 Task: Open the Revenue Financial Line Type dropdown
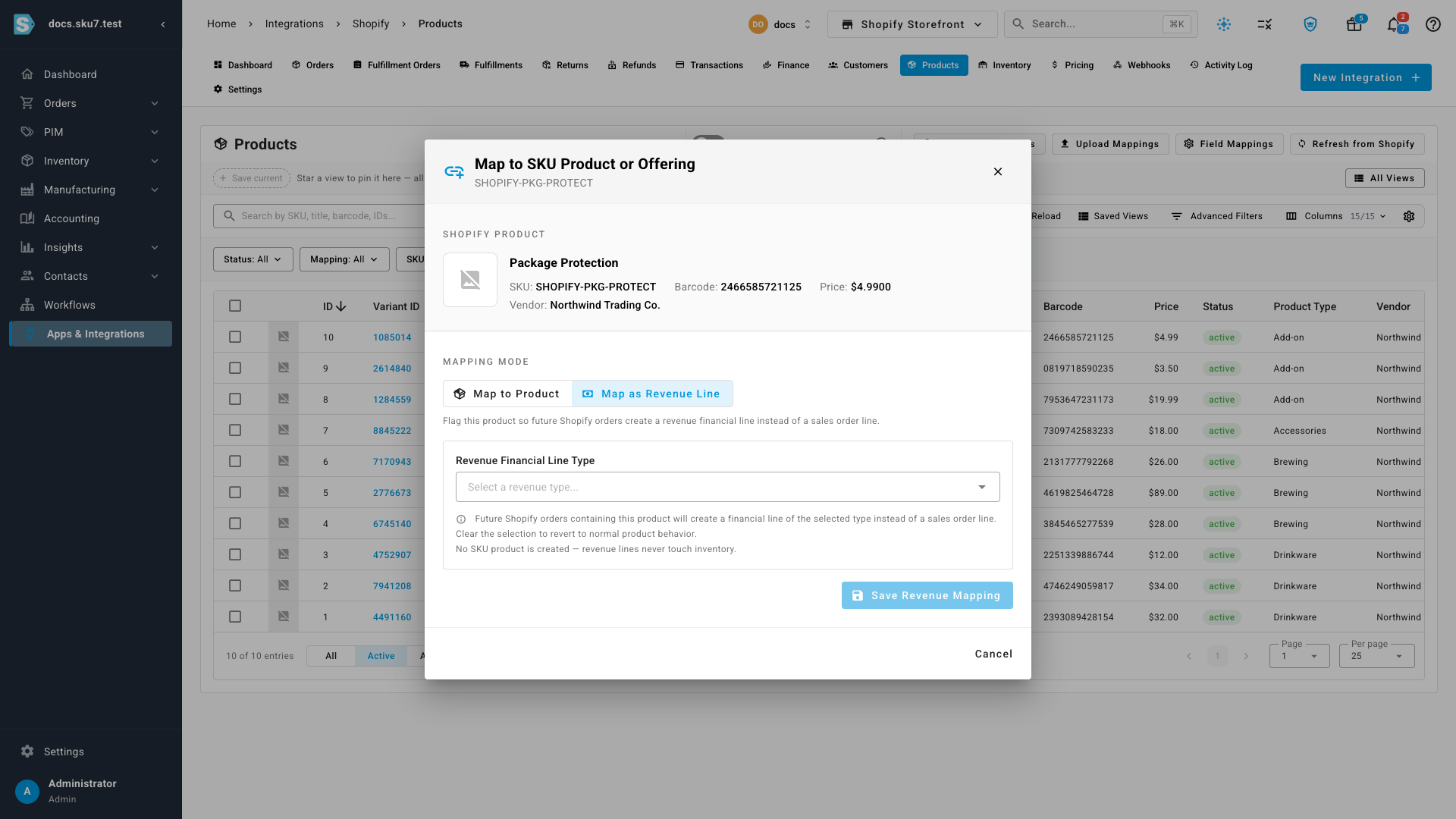coord(727,487)
